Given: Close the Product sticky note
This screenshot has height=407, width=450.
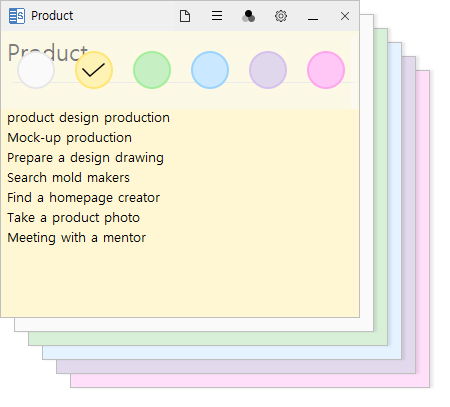Looking at the screenshot, I should pyautogui.click(x=345, y=16).
